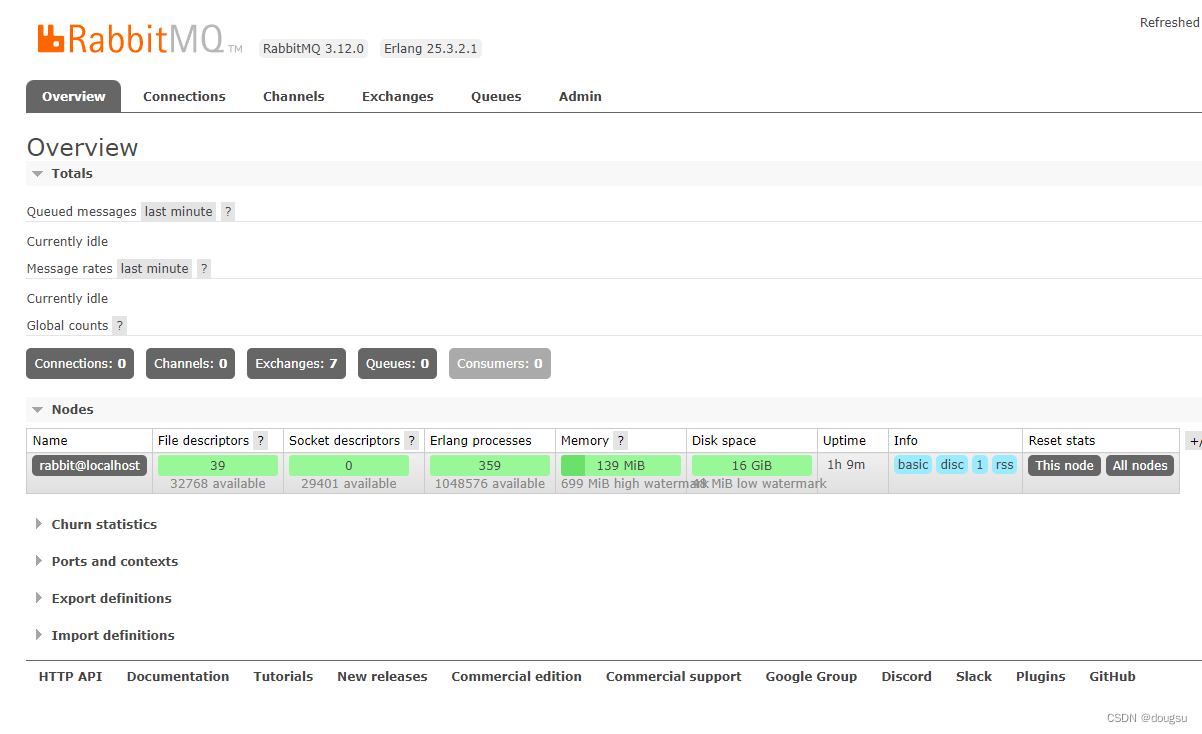Screen dimensions: 1202x734
Task: Open the GitHub footer link
Action: click(1113, 677)
